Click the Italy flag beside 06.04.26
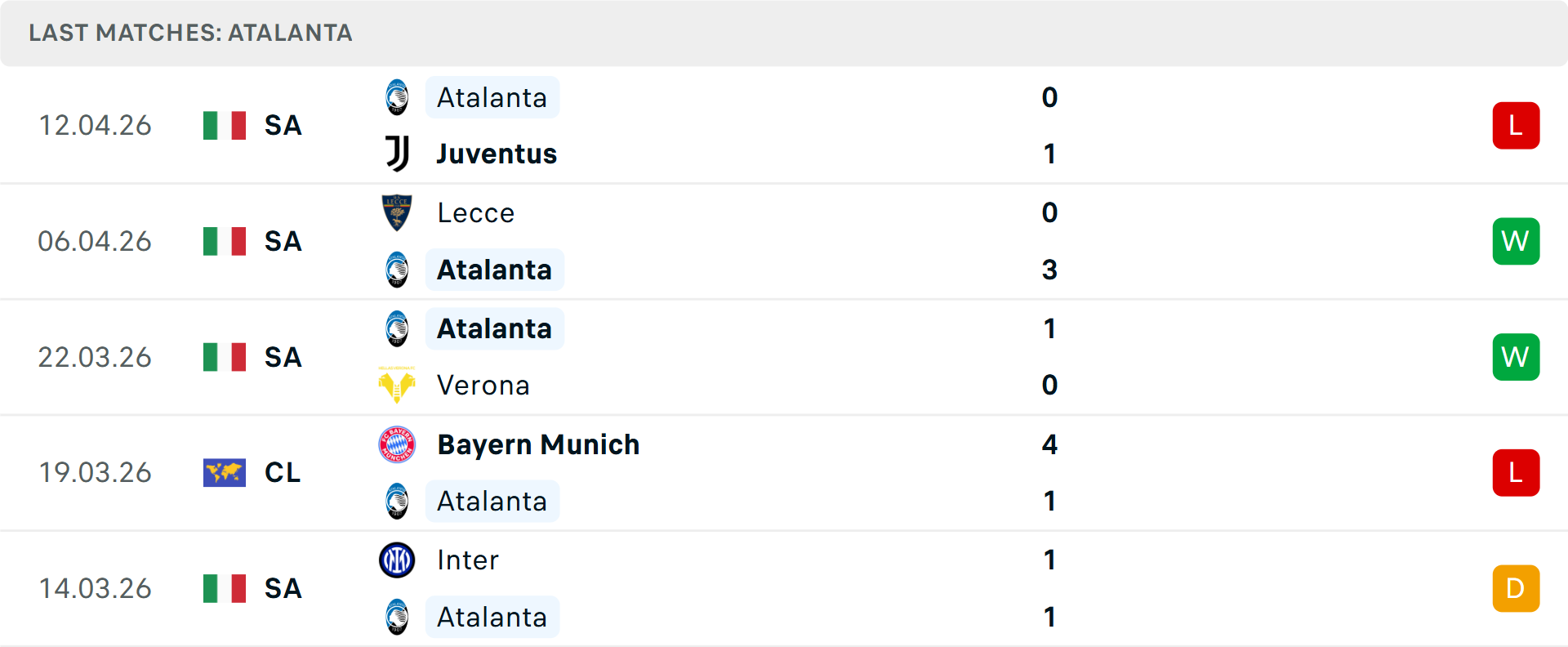Screen dimensions: 1568x647 click(225, 242)
